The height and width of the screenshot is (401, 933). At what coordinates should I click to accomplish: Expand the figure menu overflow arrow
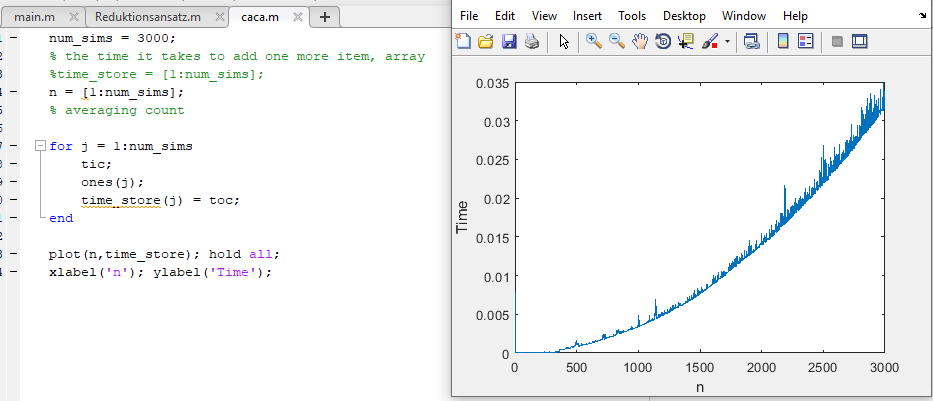point(921,16)
